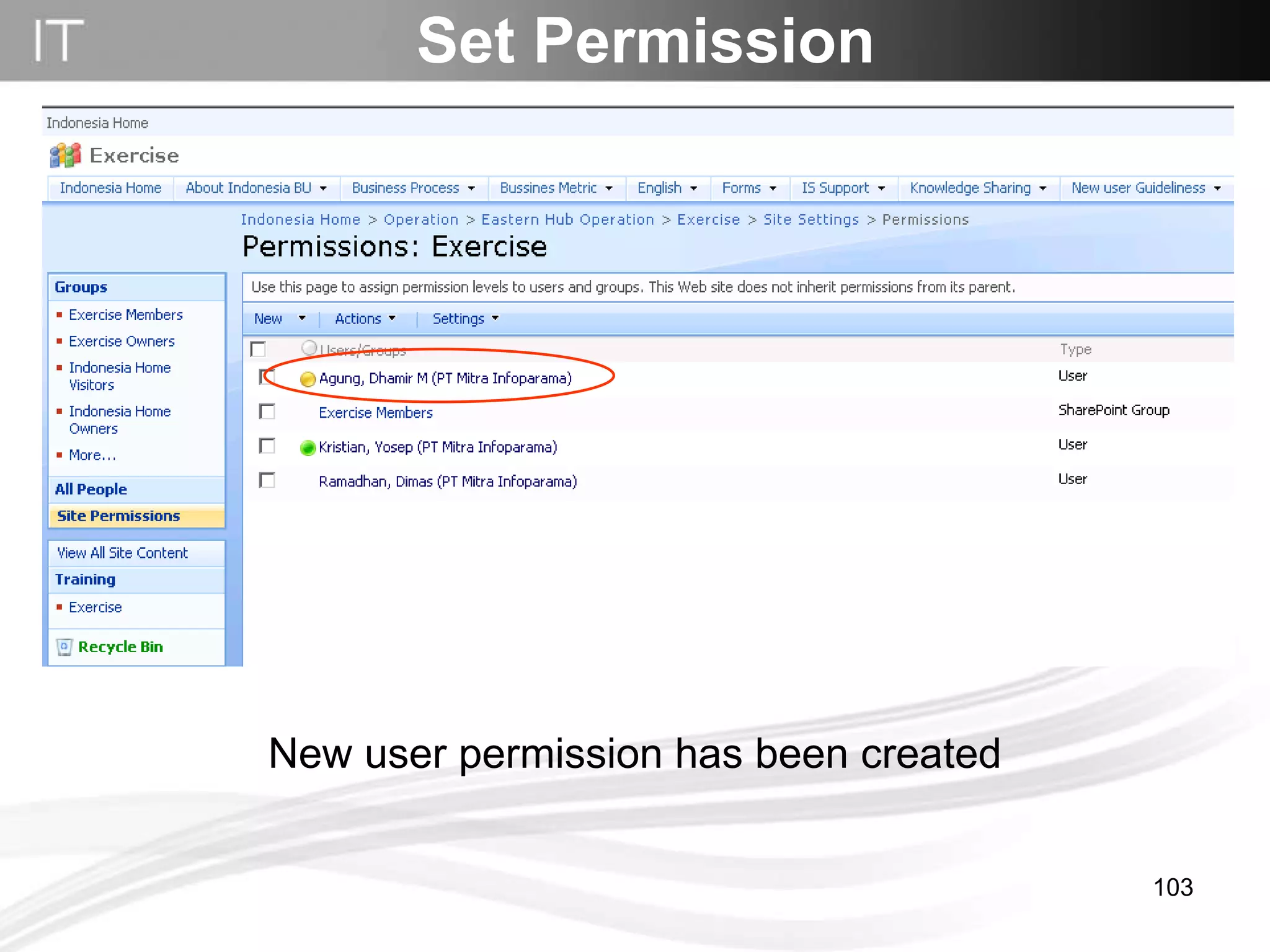The width and height of the screenshot is (1270, 952).
Task: Open Exercise Owners group link
Action: click(122, 342)
